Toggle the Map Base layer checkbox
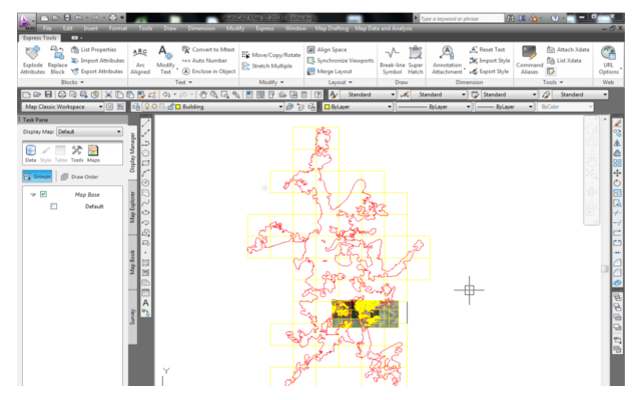This screenshot has height=400, width=640. pyautogui.click(x=44, y=194)
